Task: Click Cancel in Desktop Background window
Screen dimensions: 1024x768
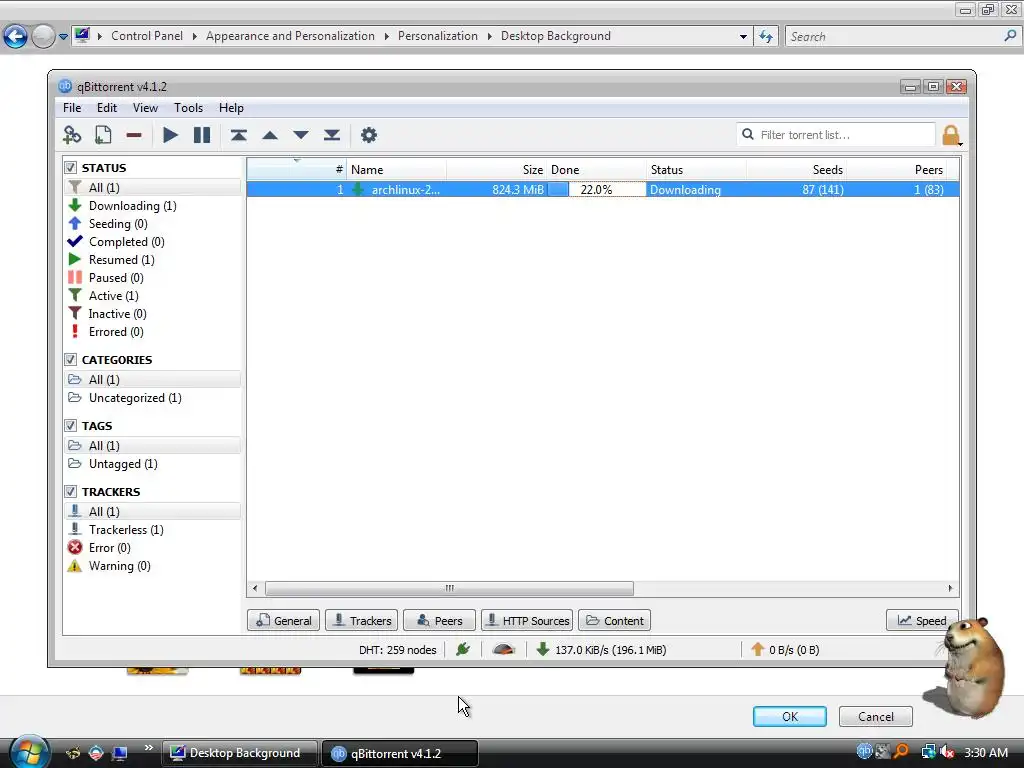Action: [x=876, y=716]
